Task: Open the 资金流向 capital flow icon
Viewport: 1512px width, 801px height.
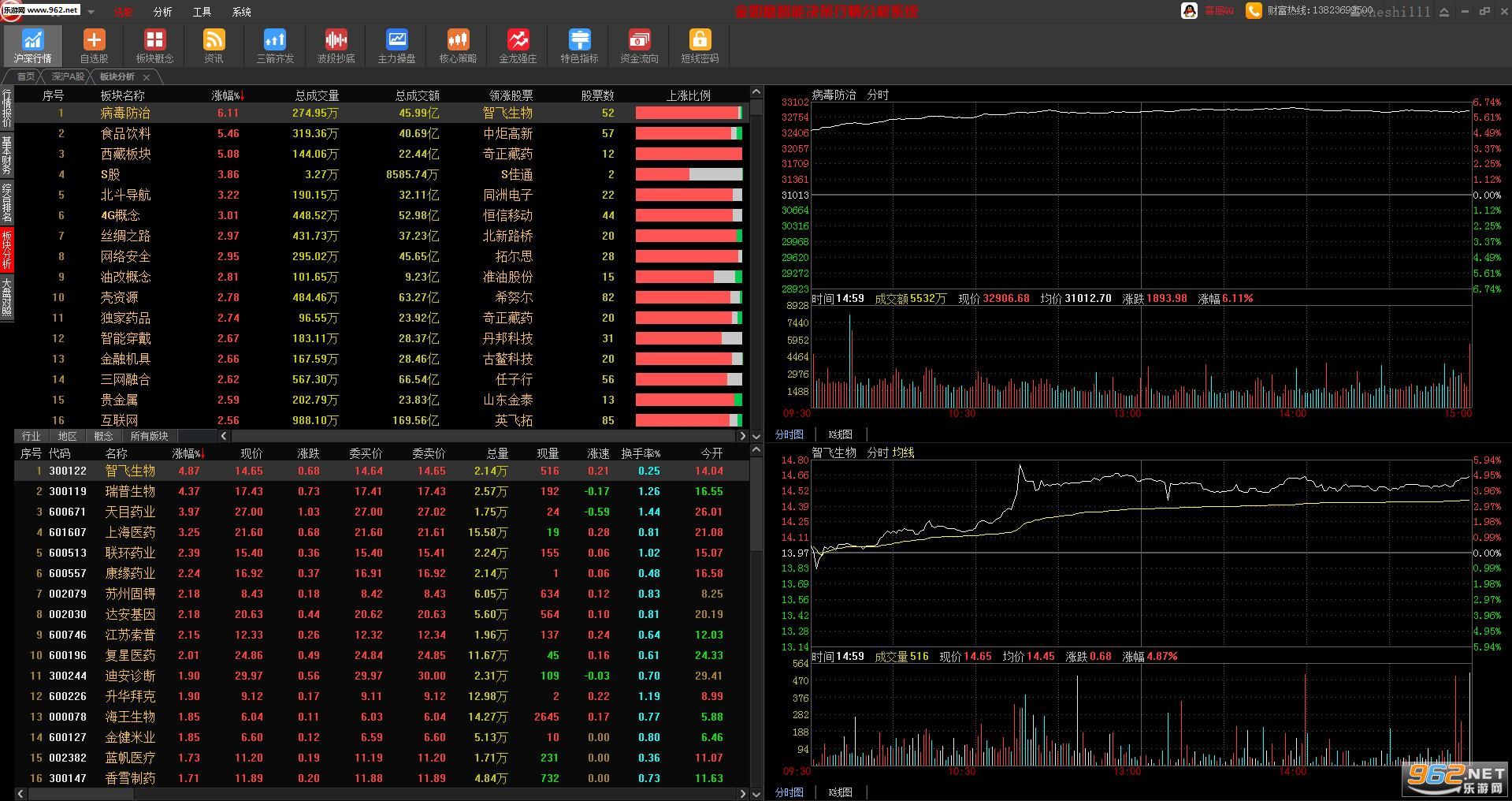Action: pyautogui.click(x=639, y=45)
